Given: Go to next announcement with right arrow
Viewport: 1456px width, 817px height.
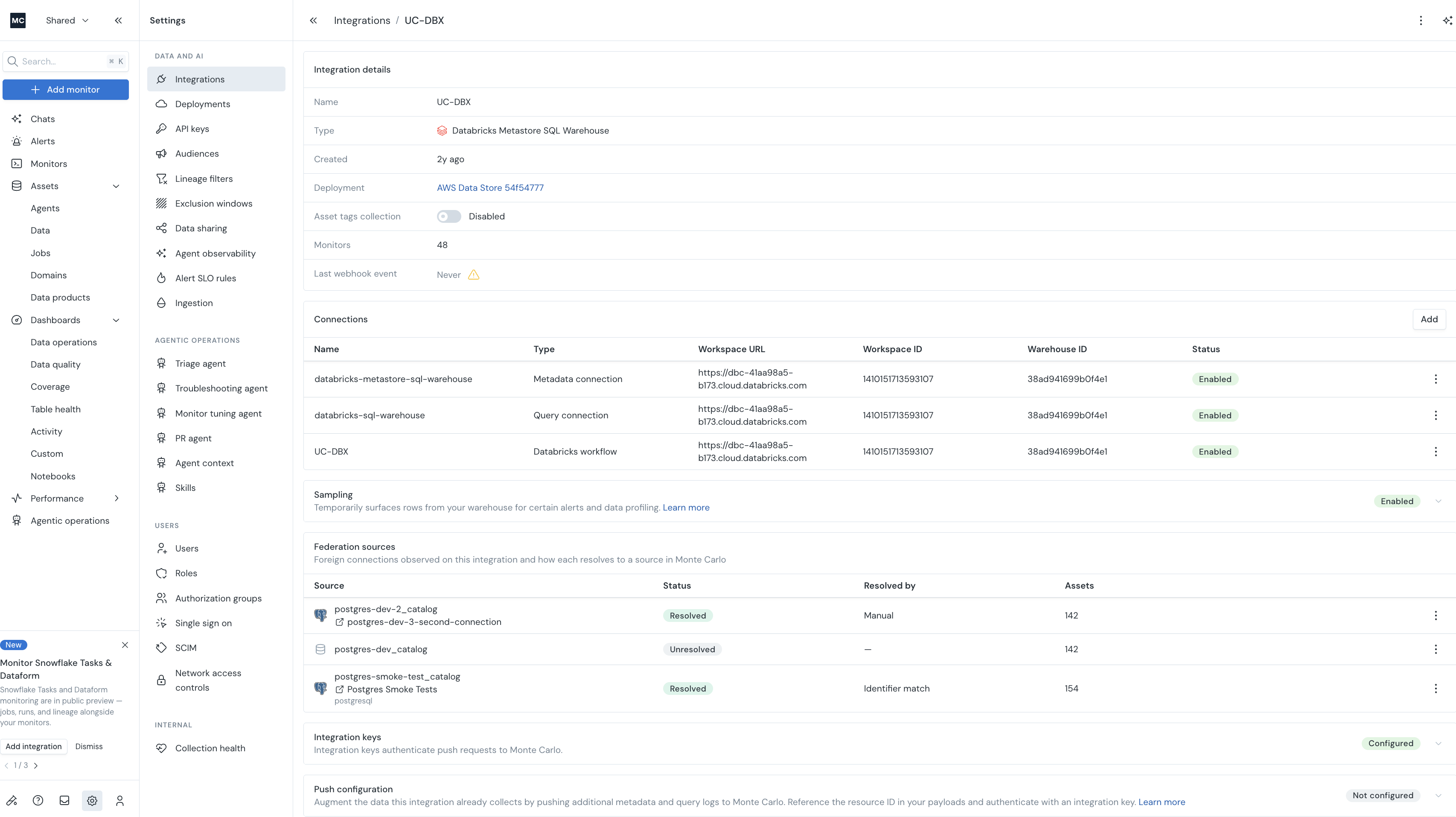Looking at the screenshot, I should point(35,765).
